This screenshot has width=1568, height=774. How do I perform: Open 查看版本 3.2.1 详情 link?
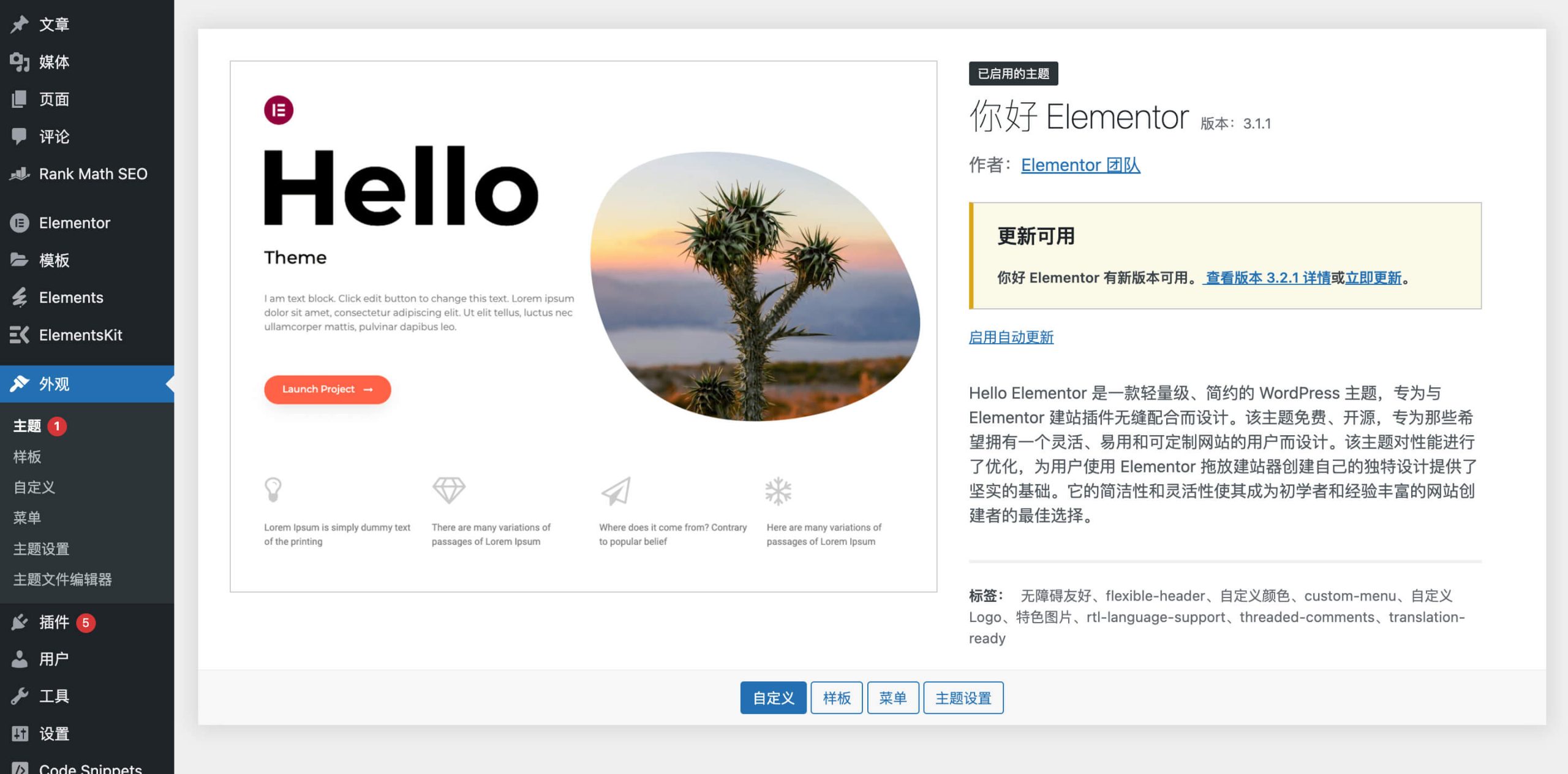pyautogui.click(x=1266, y=278)
